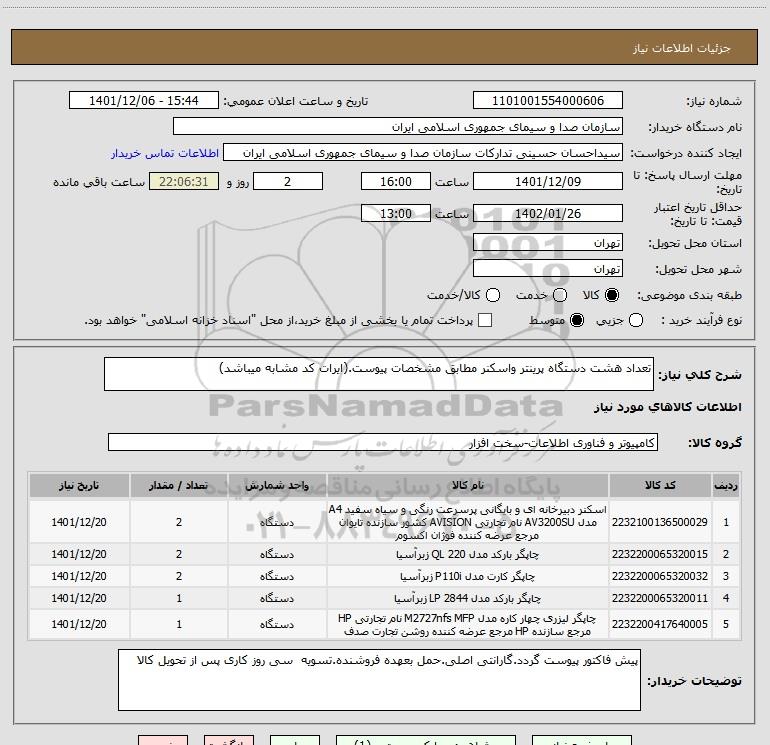This screenshot has height=745, width=770.
Task: Click the response deadline date 1401/12/09
Action: click(548, 182)
